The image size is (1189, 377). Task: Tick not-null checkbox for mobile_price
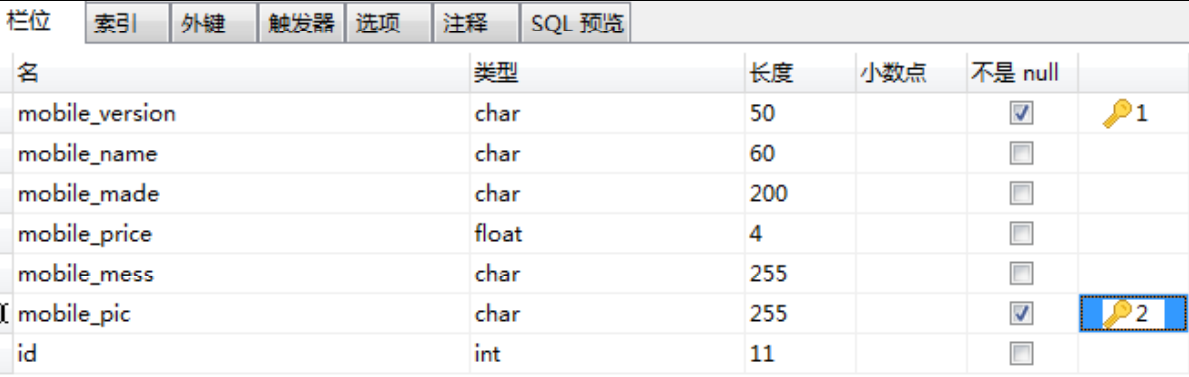[x=1021, y=234]
